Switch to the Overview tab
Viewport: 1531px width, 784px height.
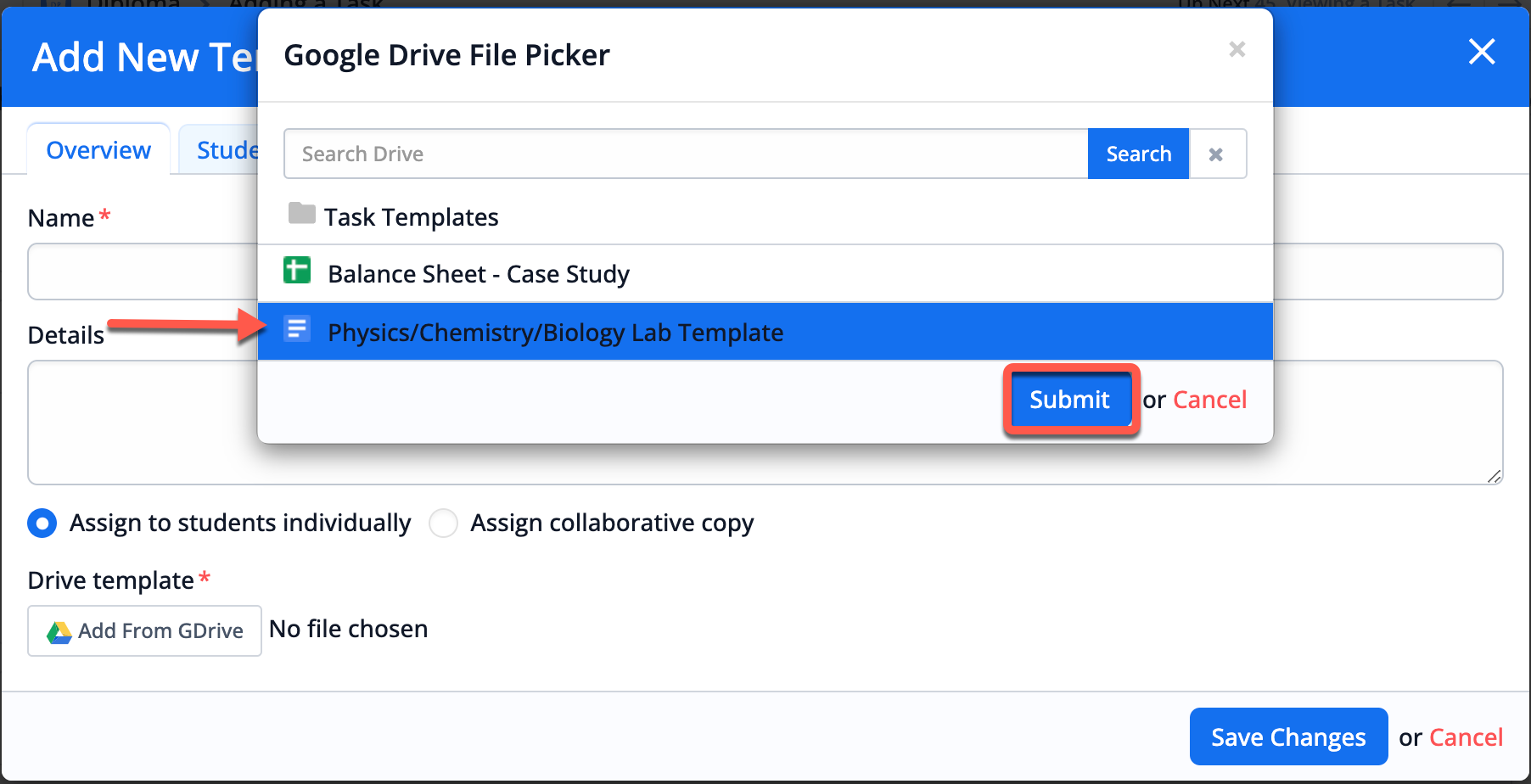[x=98, y=150]
